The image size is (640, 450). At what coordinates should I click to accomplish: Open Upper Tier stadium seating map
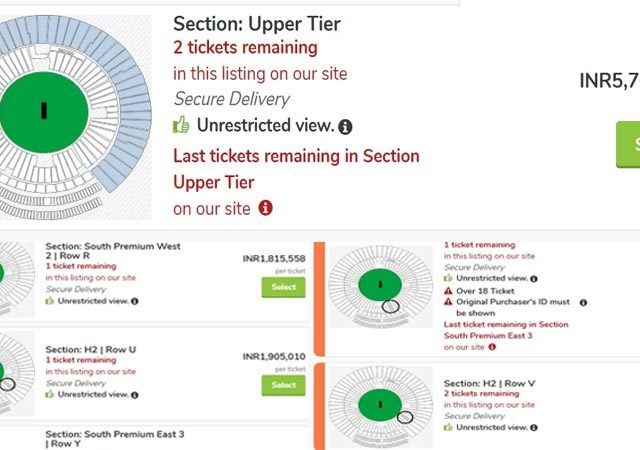point(76,117)
